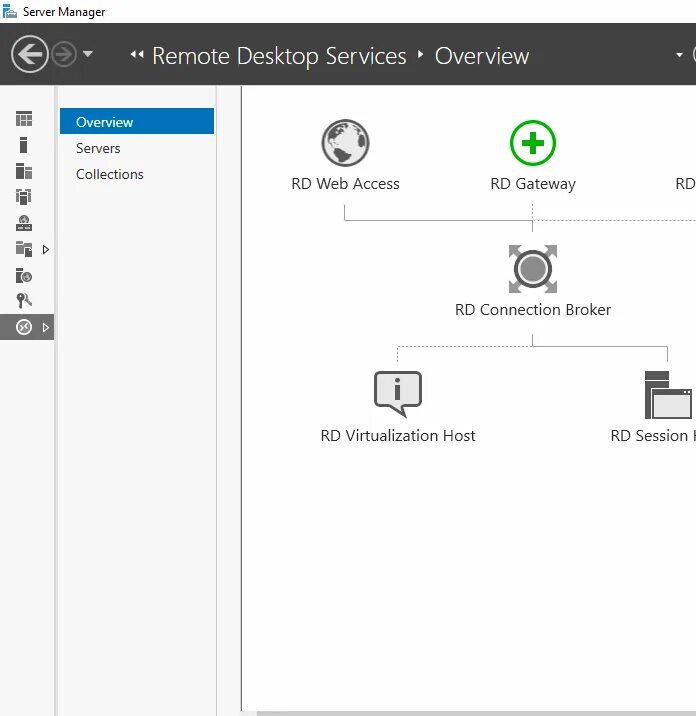Open the server-with-globe role sidebar icon

coord(24,223)
